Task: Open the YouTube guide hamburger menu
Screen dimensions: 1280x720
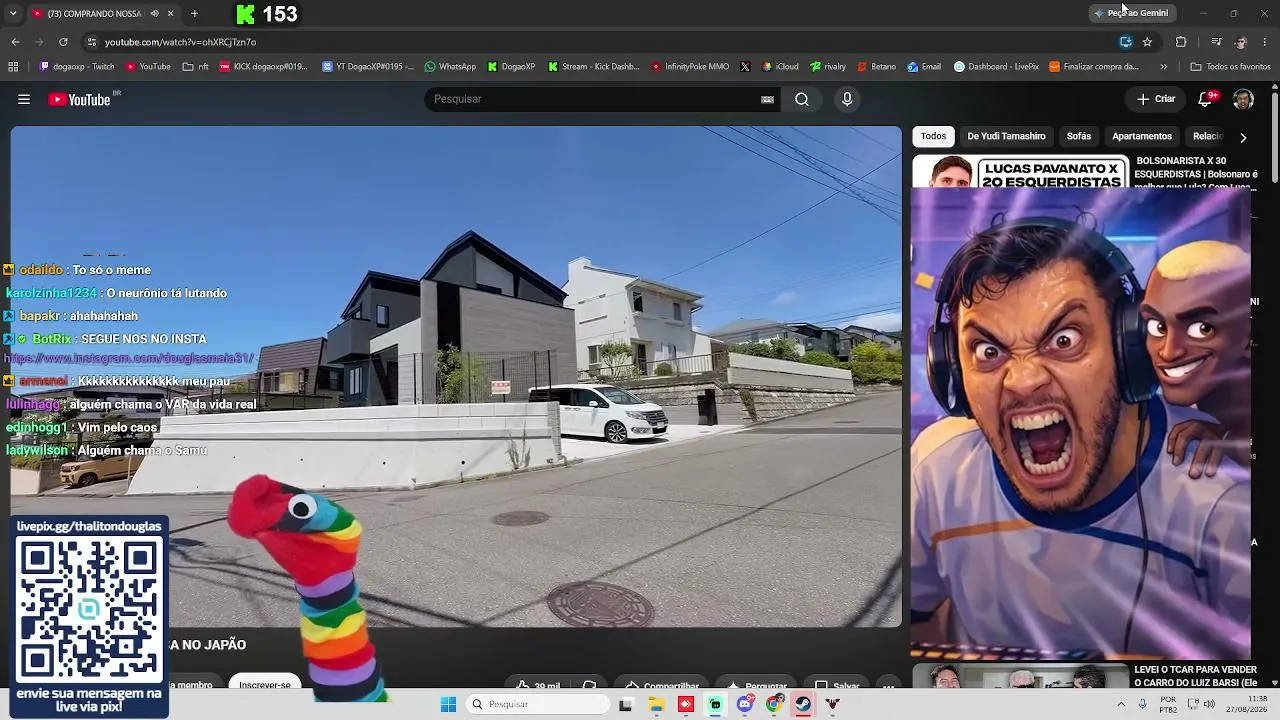Action: [x=24, y=99]
